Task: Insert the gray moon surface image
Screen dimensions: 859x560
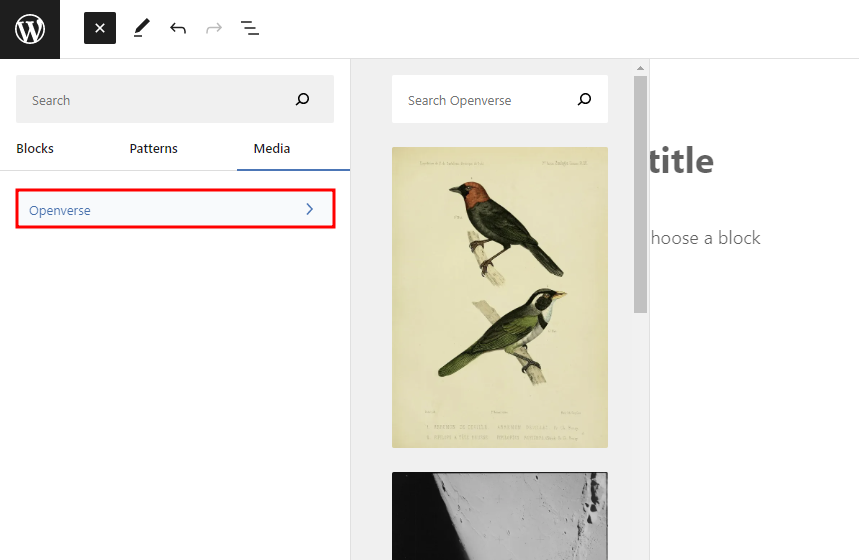Action: (x=500, y=516)
